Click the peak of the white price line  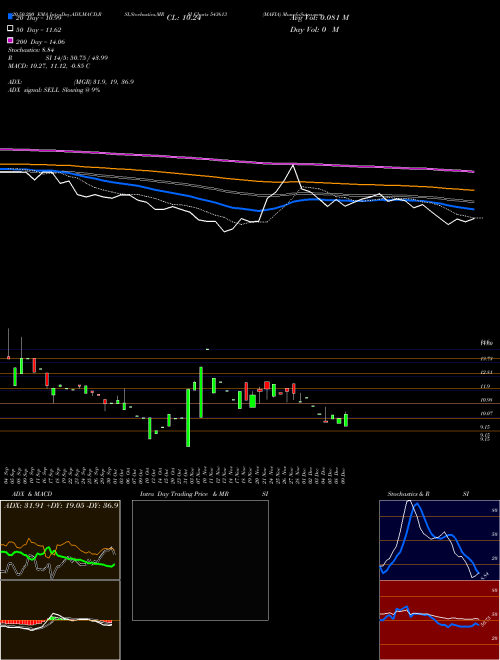pos(293,165)
